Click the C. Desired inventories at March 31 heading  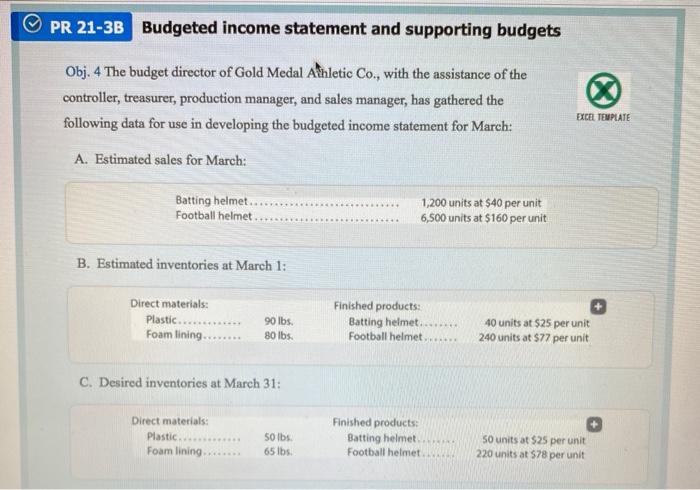(x=180, y=383)
